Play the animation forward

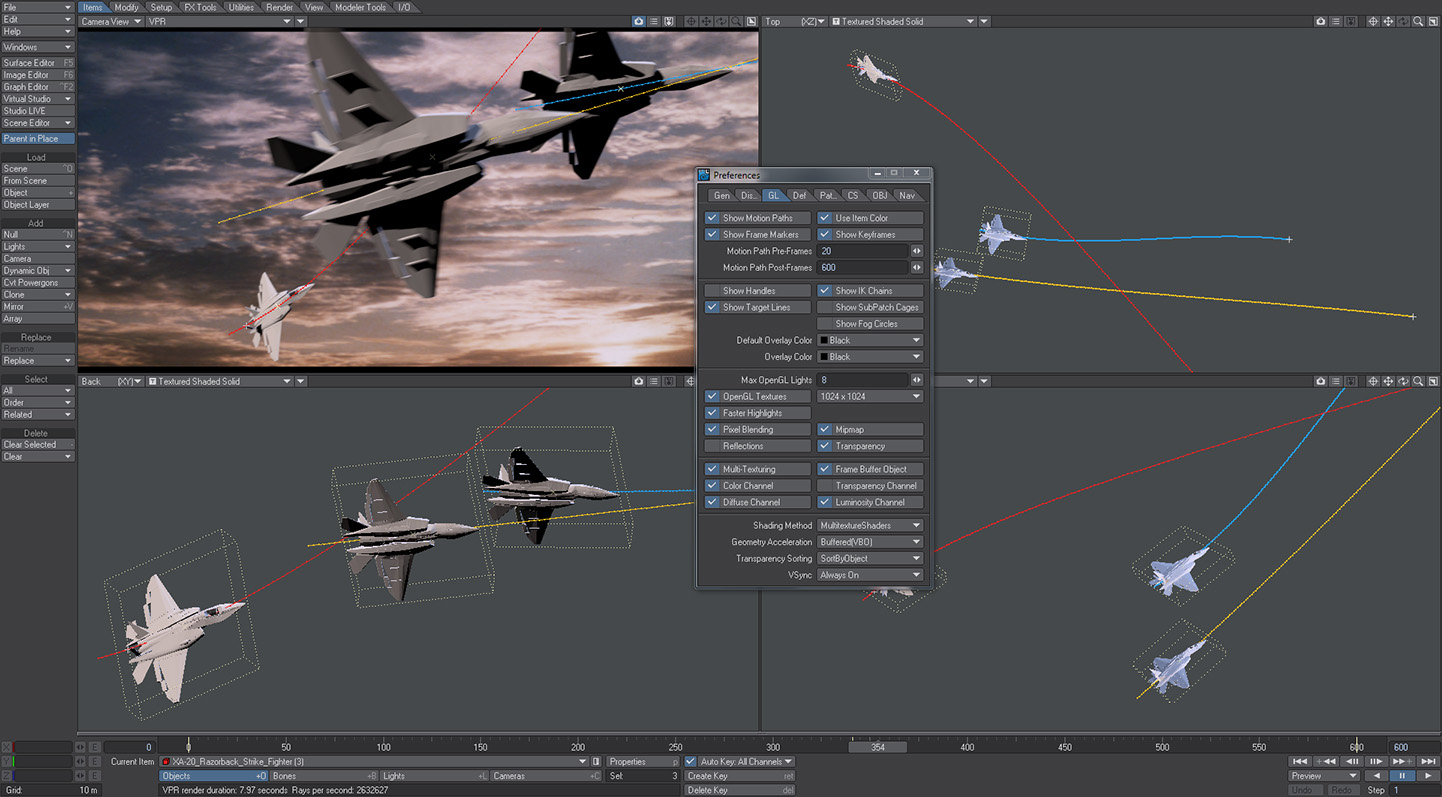tap(1427, 776)
